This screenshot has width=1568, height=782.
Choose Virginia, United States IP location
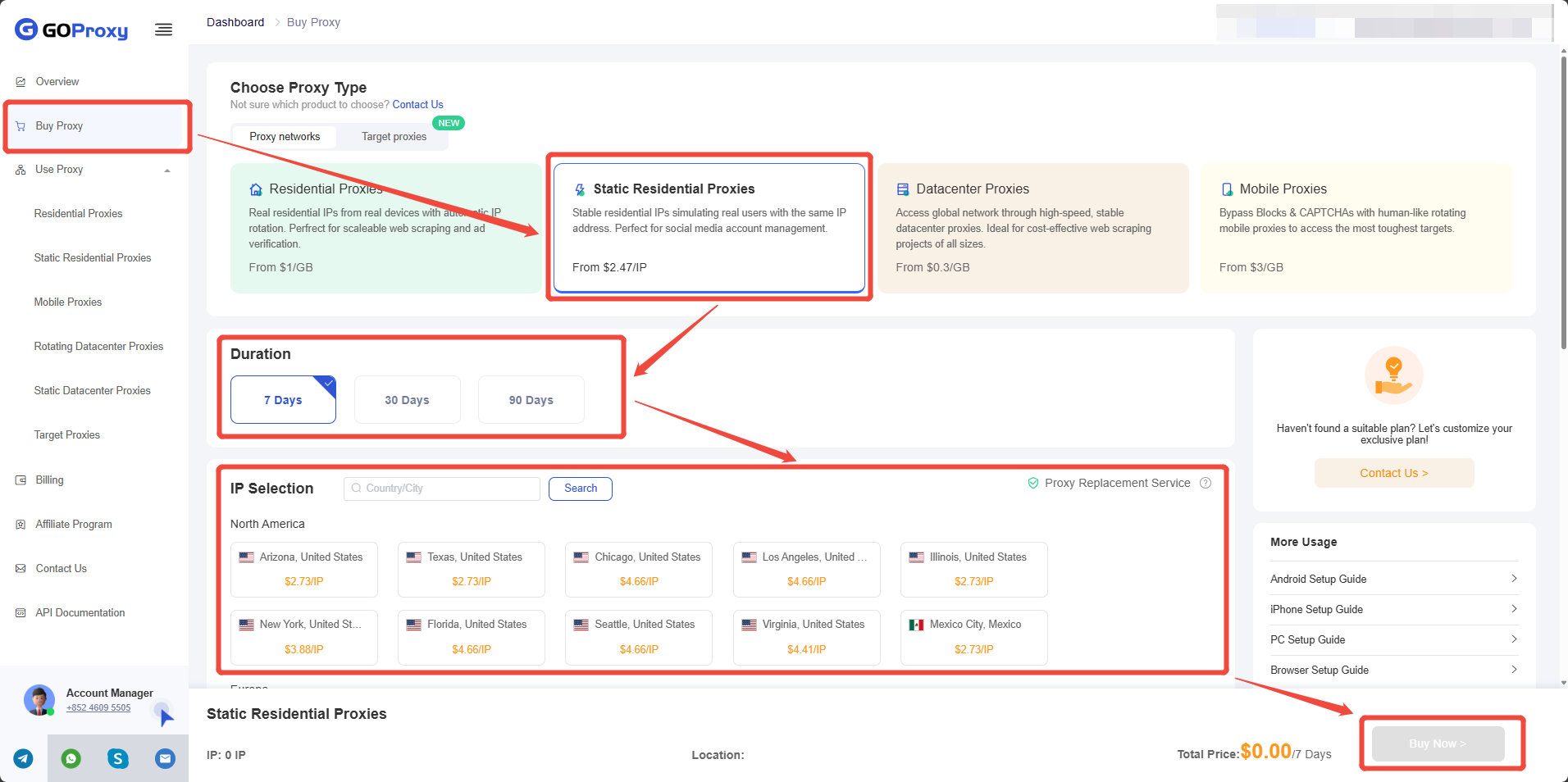pyautogui.click(x=806, y=637)
